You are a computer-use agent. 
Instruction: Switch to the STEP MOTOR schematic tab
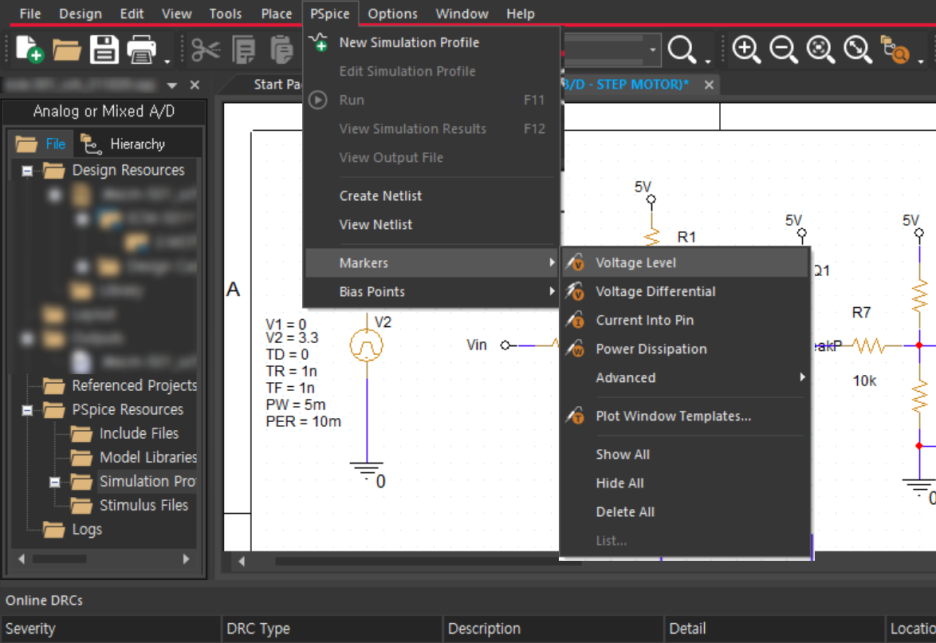(626, 84)
